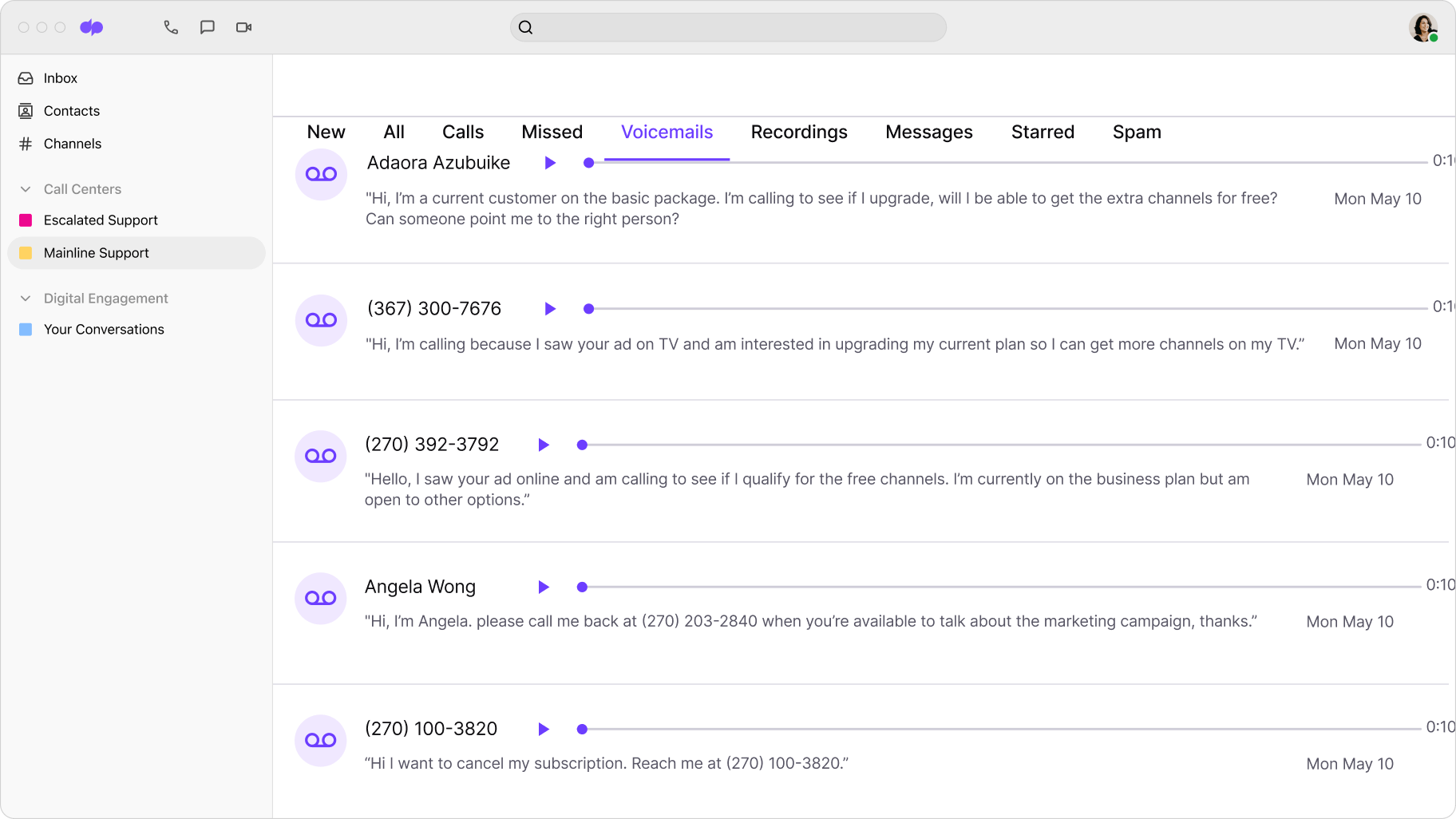Open the Spam tab

pyautogui.click(x=1137, y=132)
